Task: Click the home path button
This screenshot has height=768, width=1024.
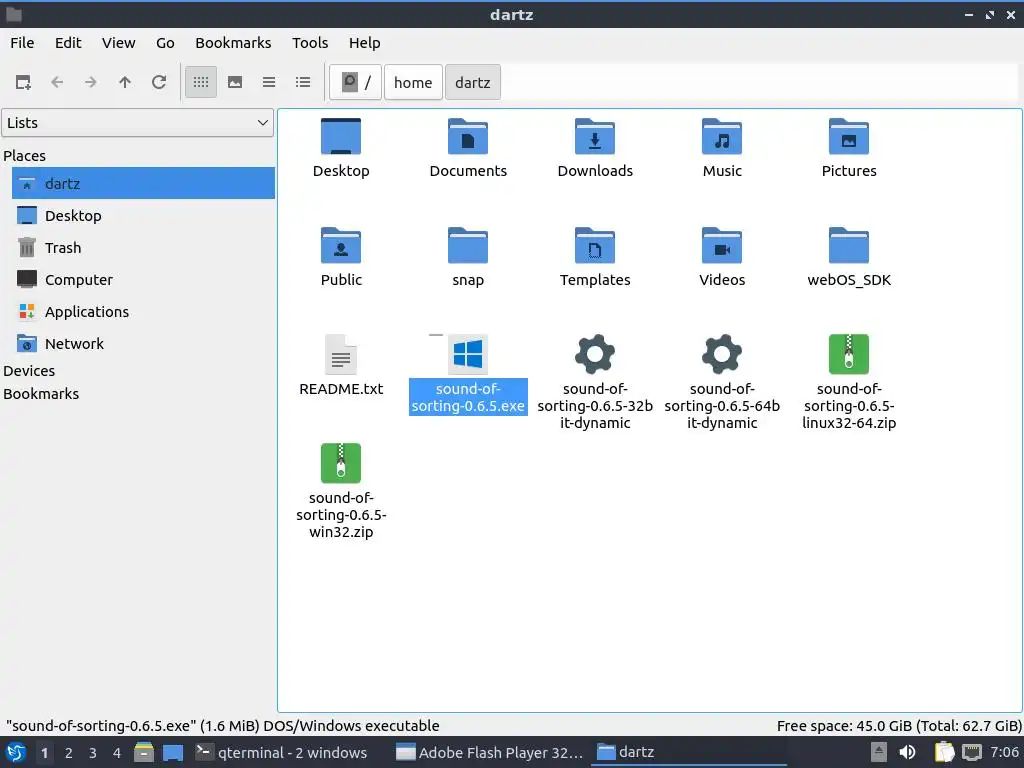Action: point(413,82)
